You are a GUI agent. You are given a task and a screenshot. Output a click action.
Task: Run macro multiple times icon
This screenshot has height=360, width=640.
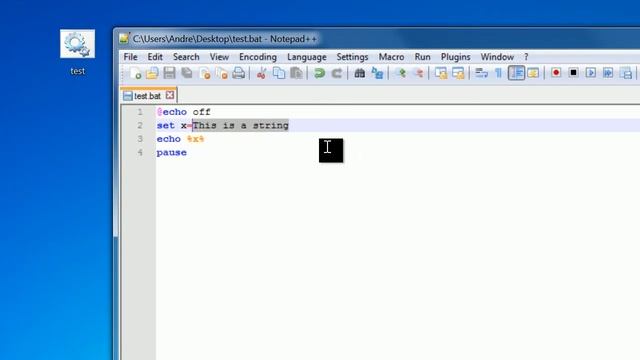[x=608, y=73]
